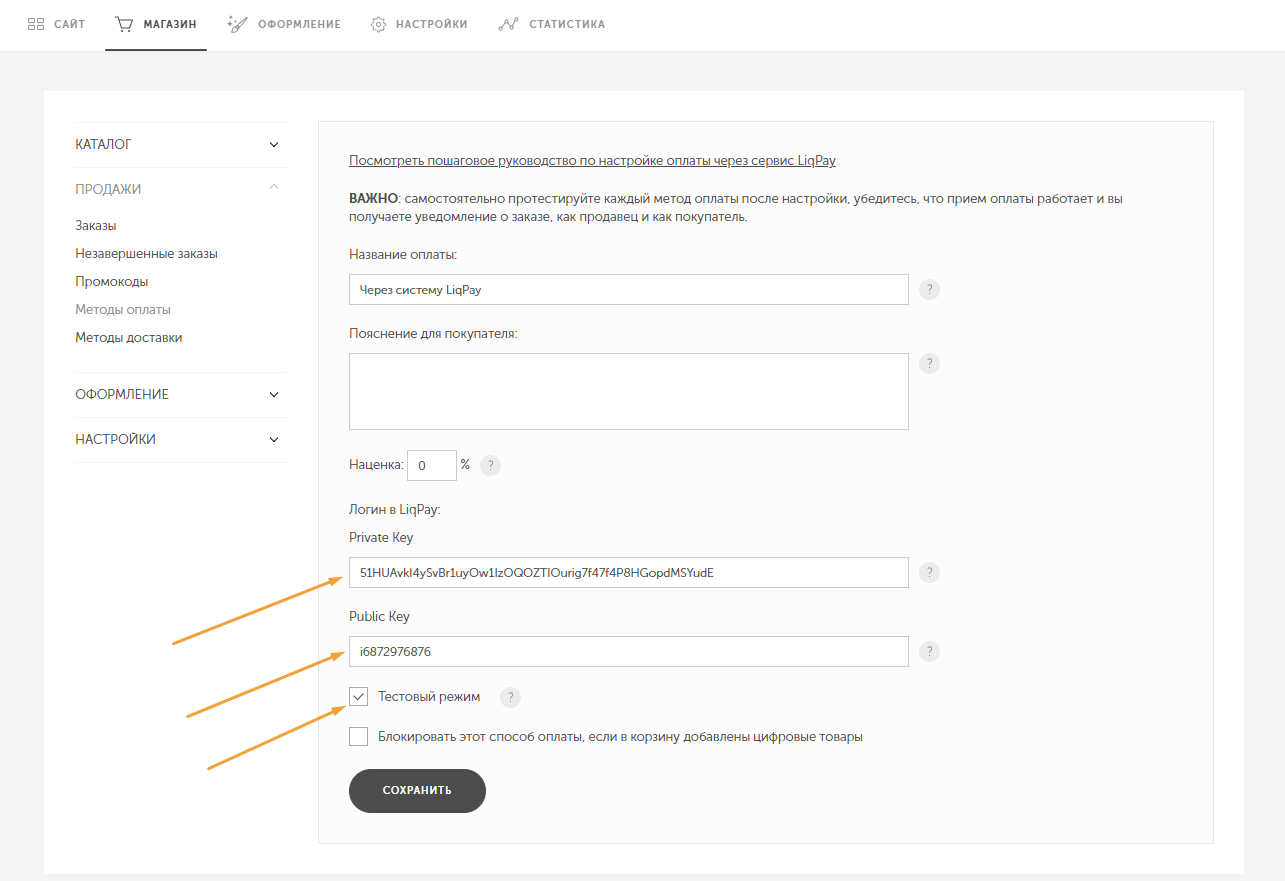Switch to the Оформление top tab
Viewport: 1285px width, 881px height.
click(284, 24)
